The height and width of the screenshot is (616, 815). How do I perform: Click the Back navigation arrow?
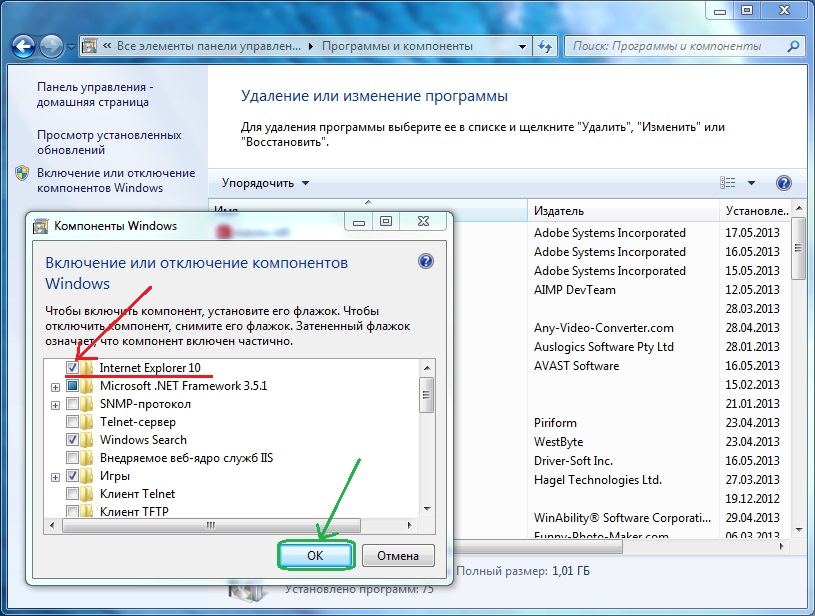coord(23,47)
